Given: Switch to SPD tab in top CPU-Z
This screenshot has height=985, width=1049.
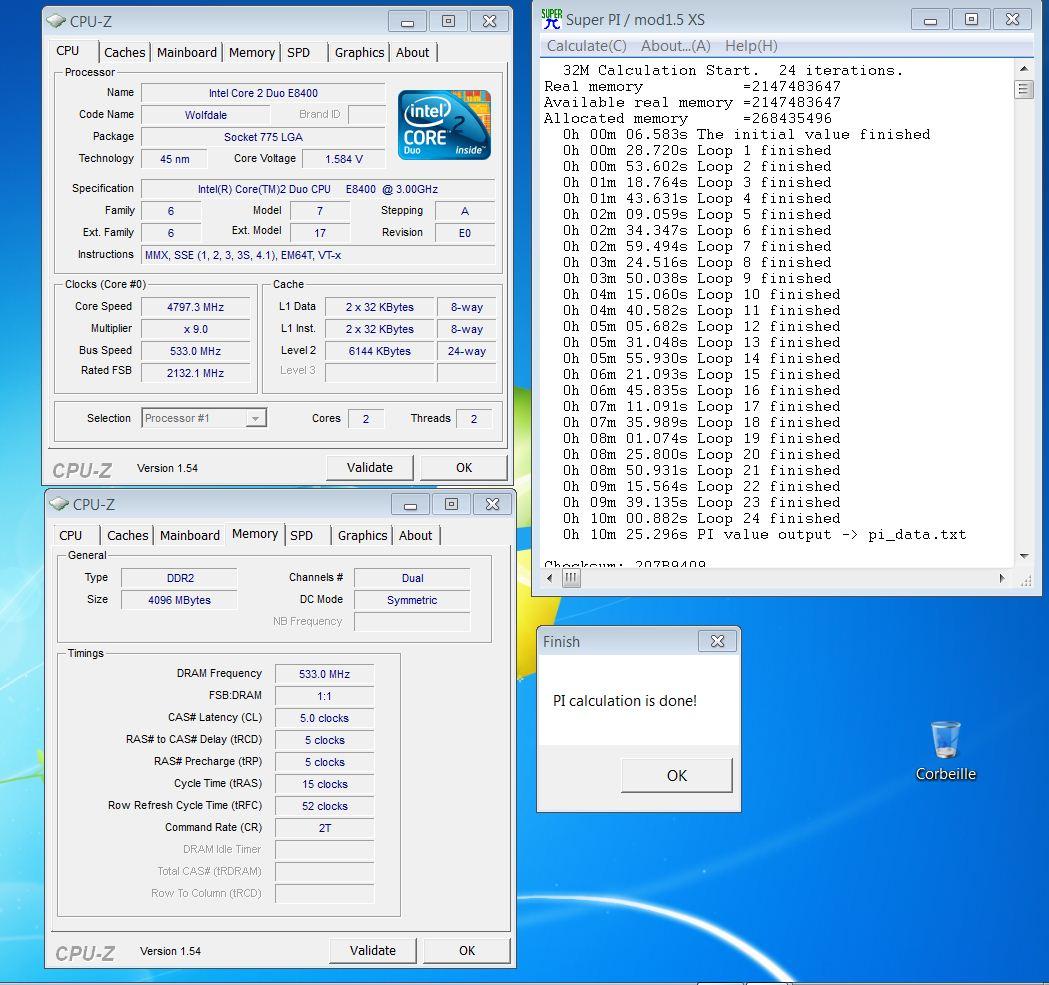Looking at the screenshot, I should click(x=298, y=52).
